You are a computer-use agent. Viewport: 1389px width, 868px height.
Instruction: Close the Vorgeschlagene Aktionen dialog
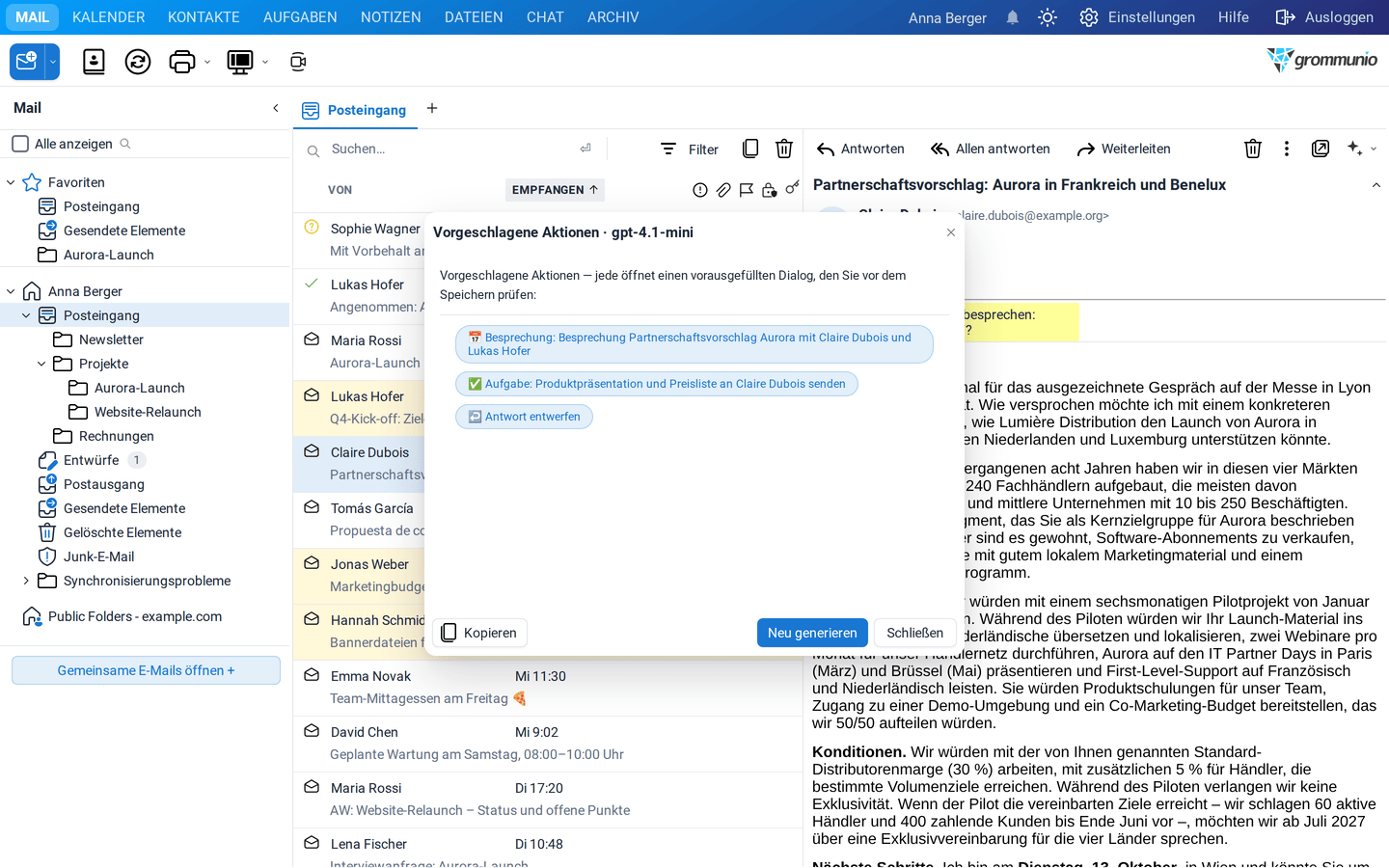pyautogui.click(x=951, y=232)
